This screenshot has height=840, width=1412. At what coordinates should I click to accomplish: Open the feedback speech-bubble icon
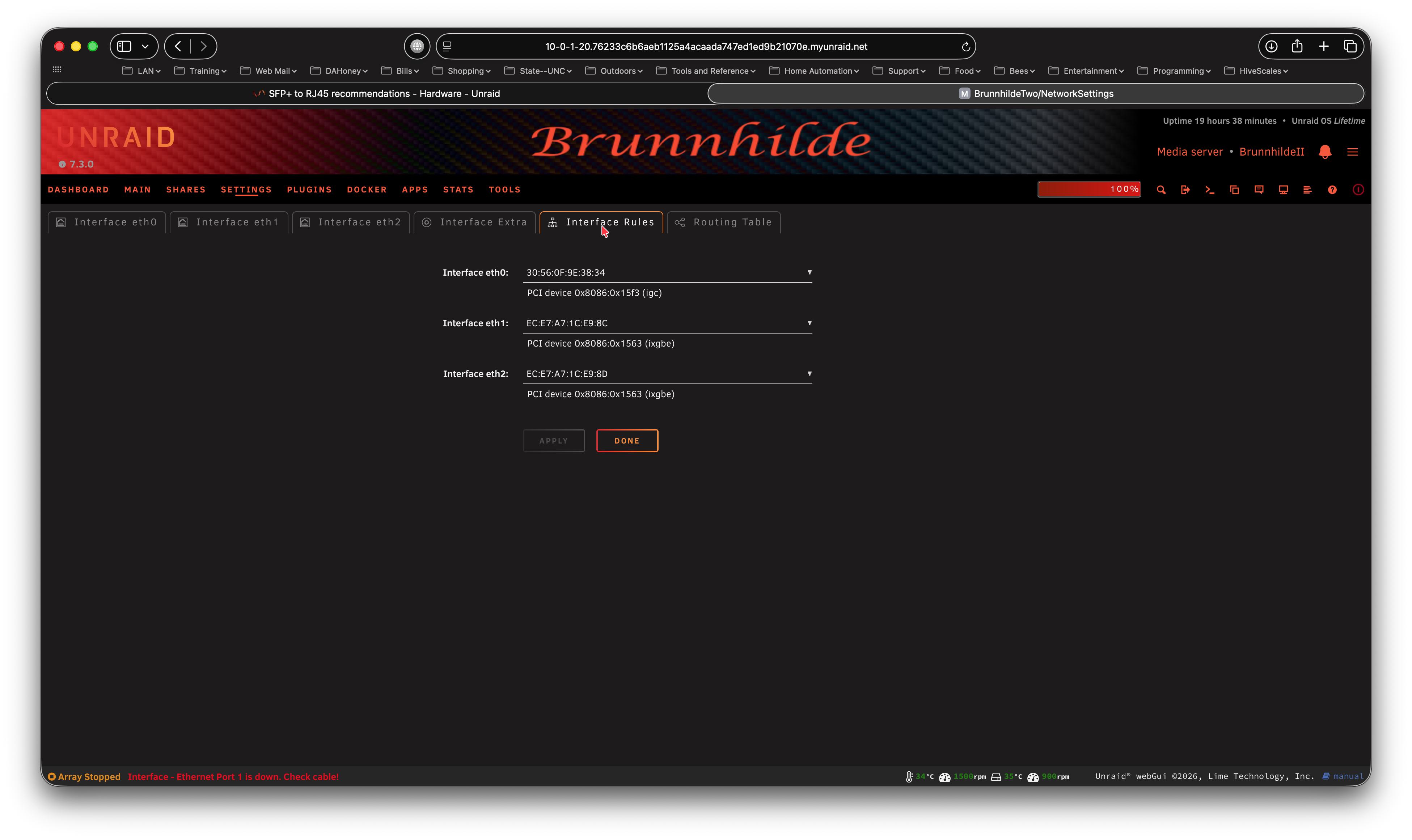pos(1259,190)
